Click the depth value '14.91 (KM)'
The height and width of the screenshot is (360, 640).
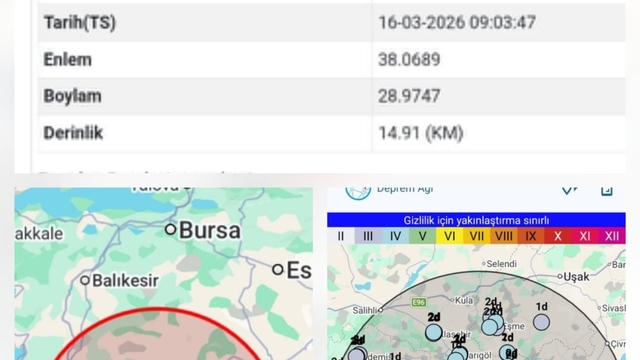tap(421, 133)
